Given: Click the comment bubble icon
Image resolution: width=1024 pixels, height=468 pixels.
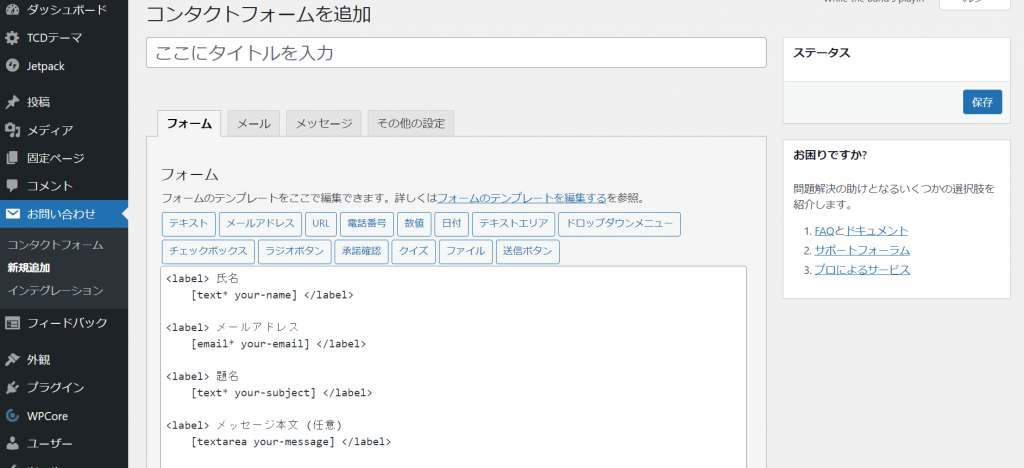Looking at the screenshot, I should (x=12, y=186).
